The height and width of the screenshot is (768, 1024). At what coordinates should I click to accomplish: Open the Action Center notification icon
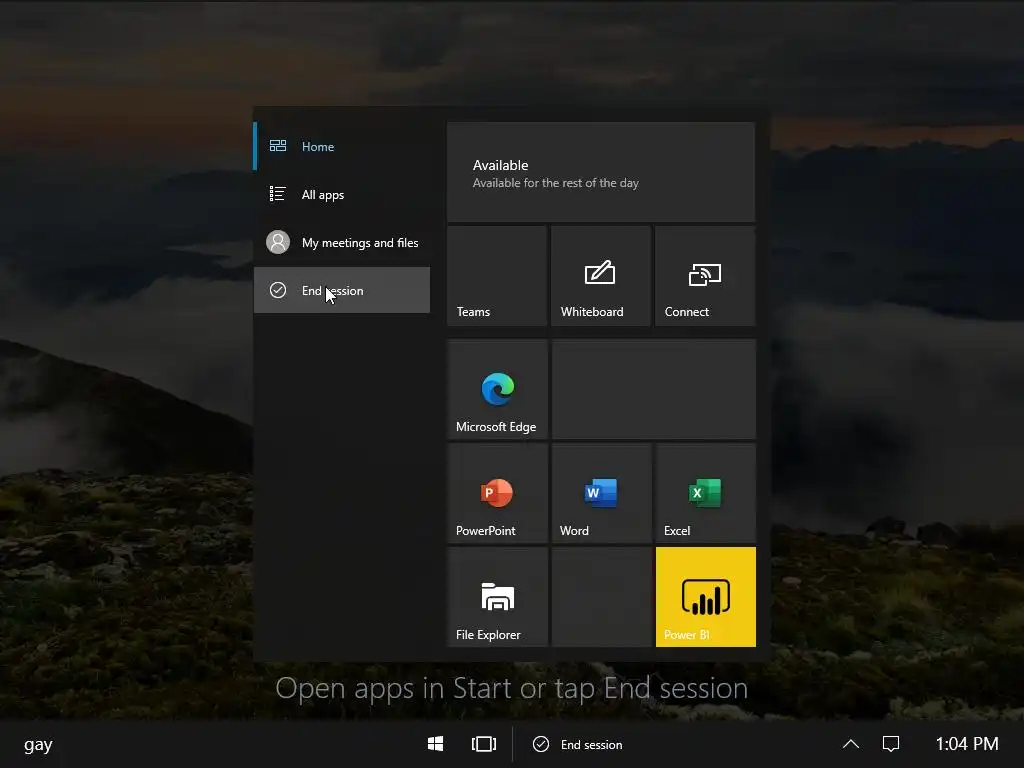point(891,744)
